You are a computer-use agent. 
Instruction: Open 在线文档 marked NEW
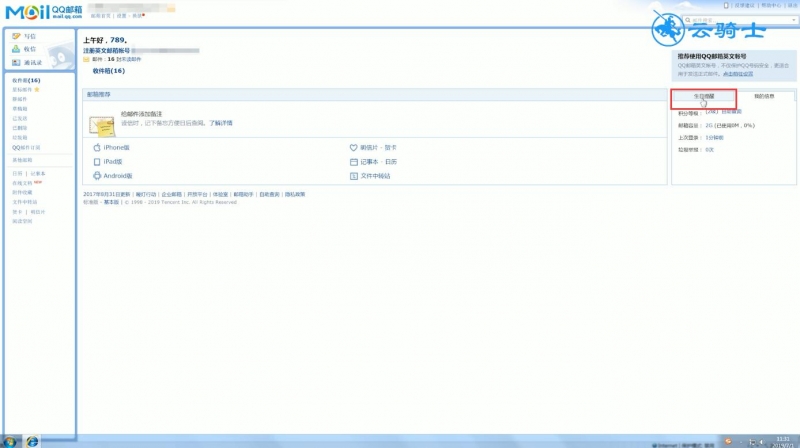click(x=22, y=183)
